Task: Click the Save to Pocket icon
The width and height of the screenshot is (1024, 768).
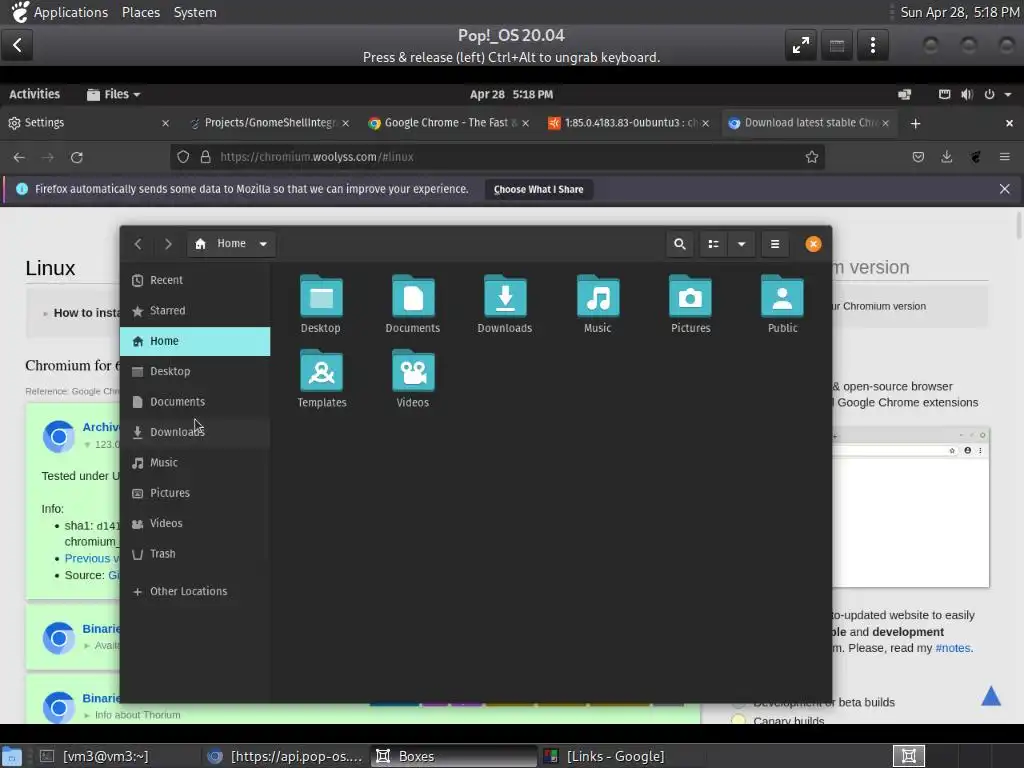Action: pos(918,157)
